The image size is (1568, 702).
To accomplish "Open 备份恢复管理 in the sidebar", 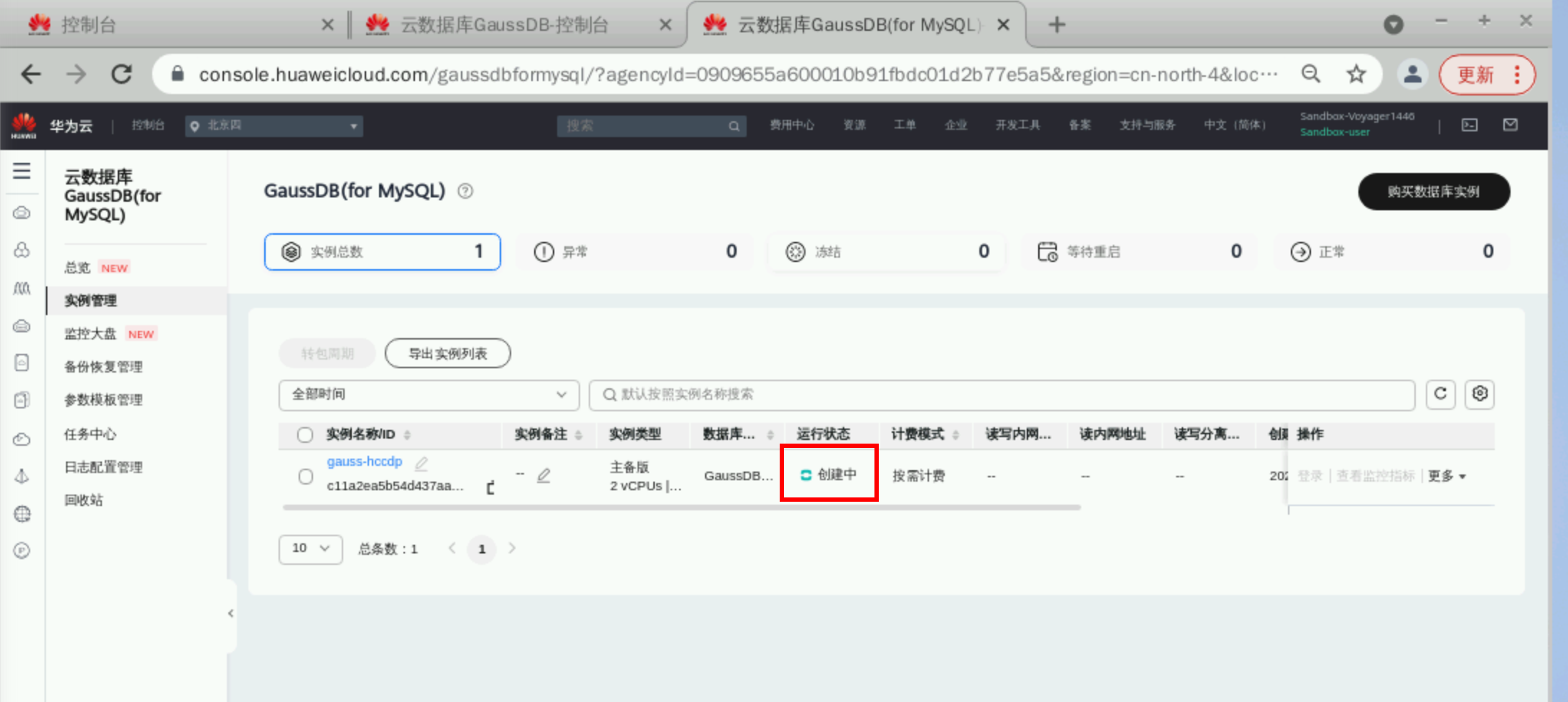I will (103, 367).
